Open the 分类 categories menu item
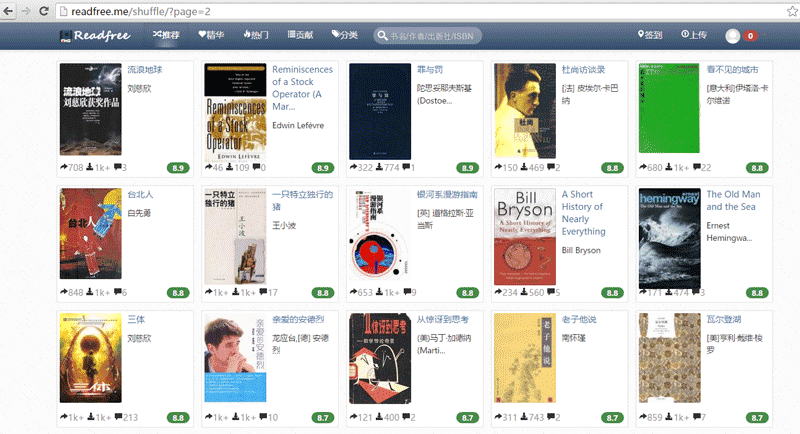This screenshot has width=800, height=434. tap(345, 35)
